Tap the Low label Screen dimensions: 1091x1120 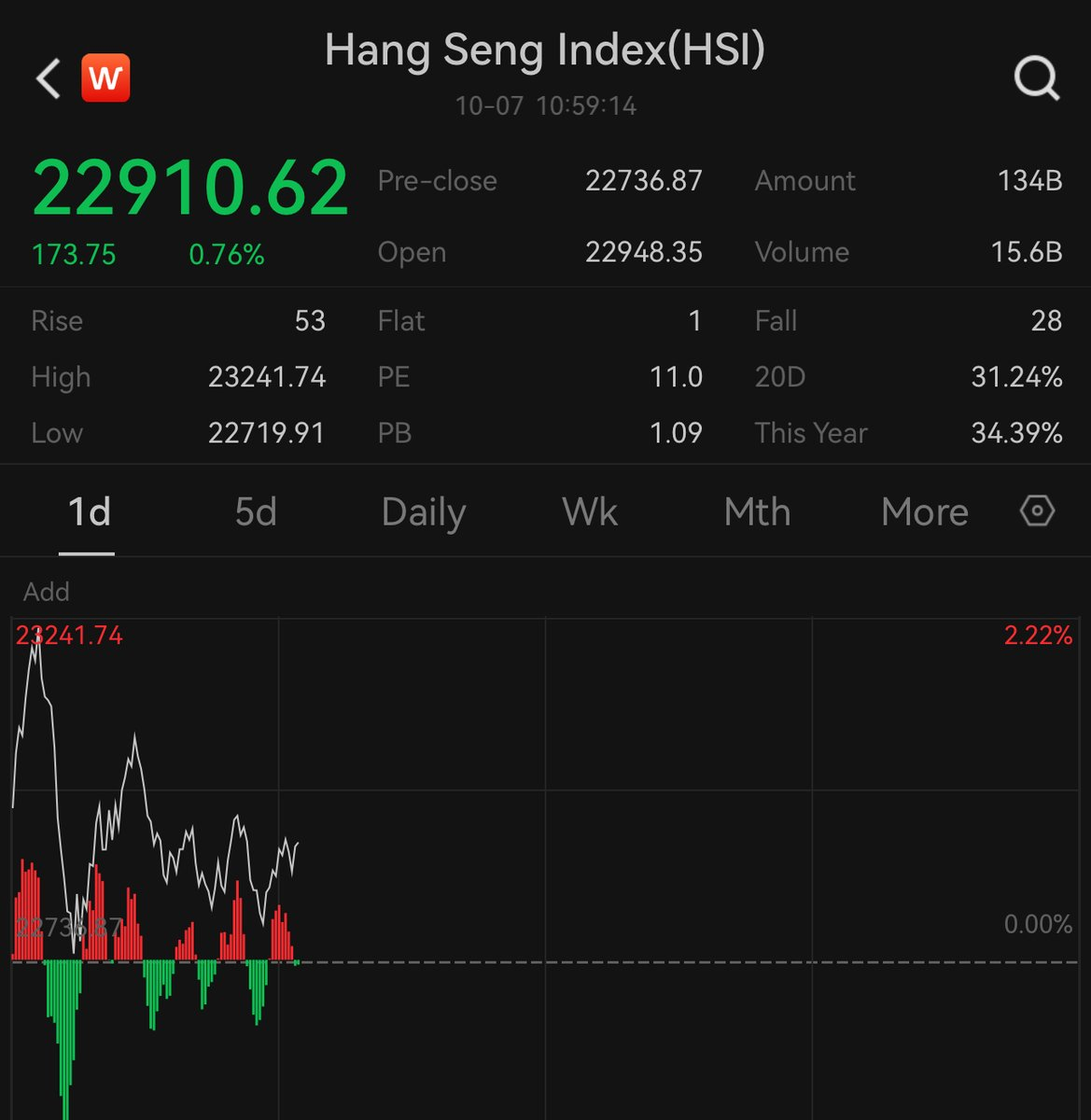tap(57, 433)
